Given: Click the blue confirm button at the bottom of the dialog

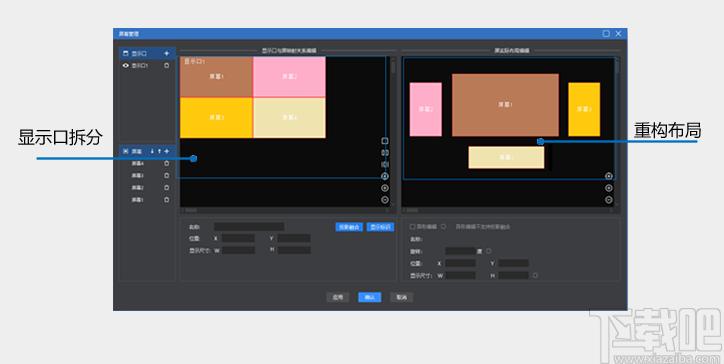Looking at the screenshot, I should tap(369, 297).
